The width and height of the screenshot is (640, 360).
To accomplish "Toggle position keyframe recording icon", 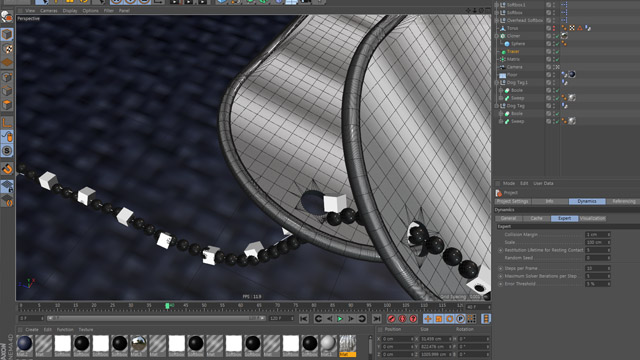I will pyautogui.click(x=428, y=319).
